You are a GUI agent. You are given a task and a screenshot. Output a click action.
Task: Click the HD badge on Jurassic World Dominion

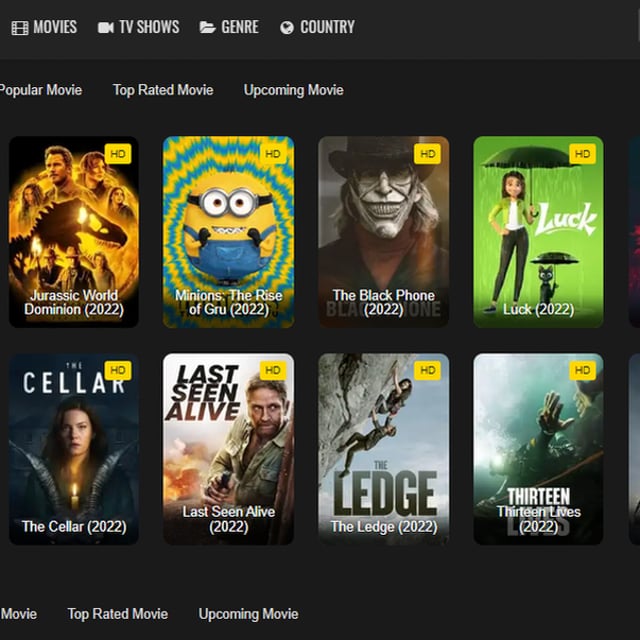pyautogui.click(x=118, y=154)
